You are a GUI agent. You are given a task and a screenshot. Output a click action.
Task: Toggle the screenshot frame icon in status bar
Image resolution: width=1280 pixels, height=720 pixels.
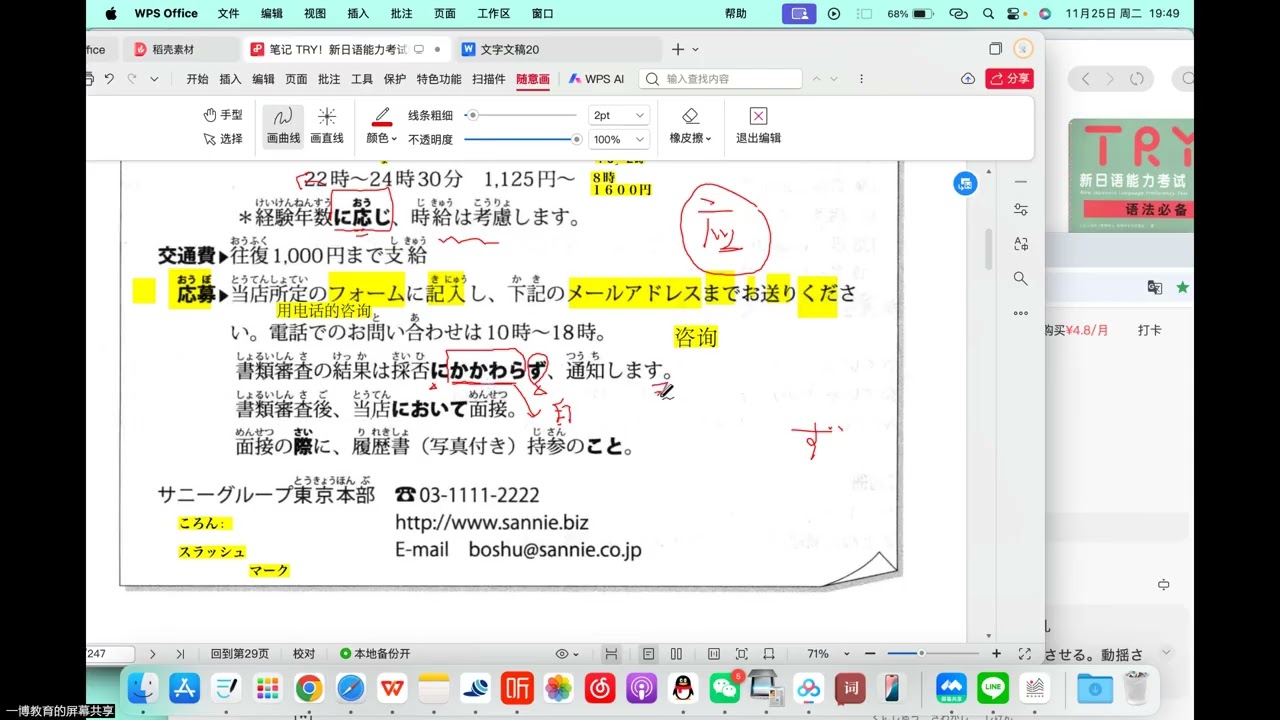pyautogui.click(x=741, y=654)
